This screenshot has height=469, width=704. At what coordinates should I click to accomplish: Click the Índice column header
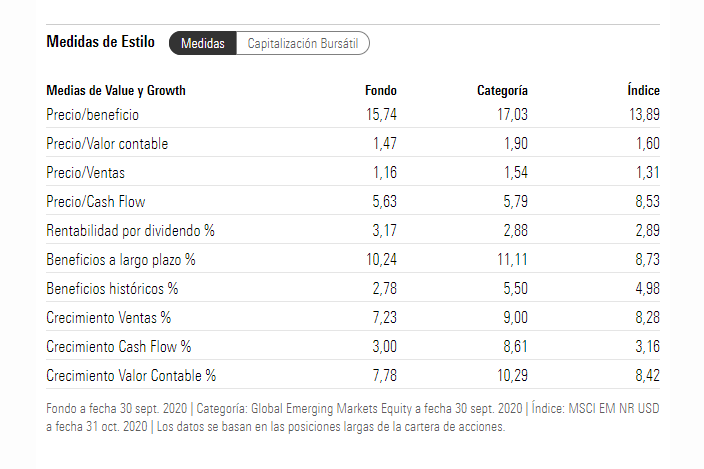click(x=642, y=90)
